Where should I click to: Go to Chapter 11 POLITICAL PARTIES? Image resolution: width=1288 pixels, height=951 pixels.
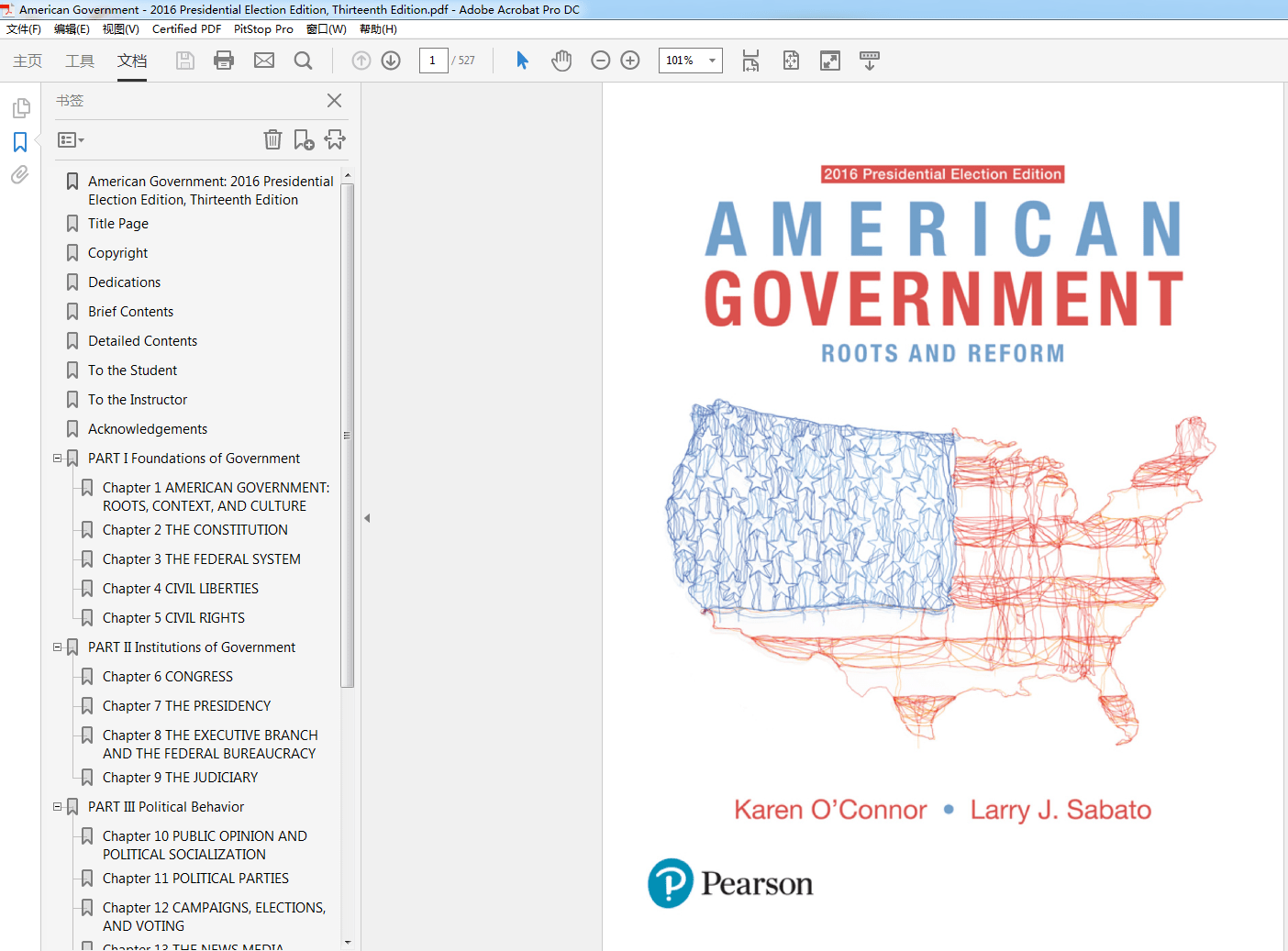point(195,879)
